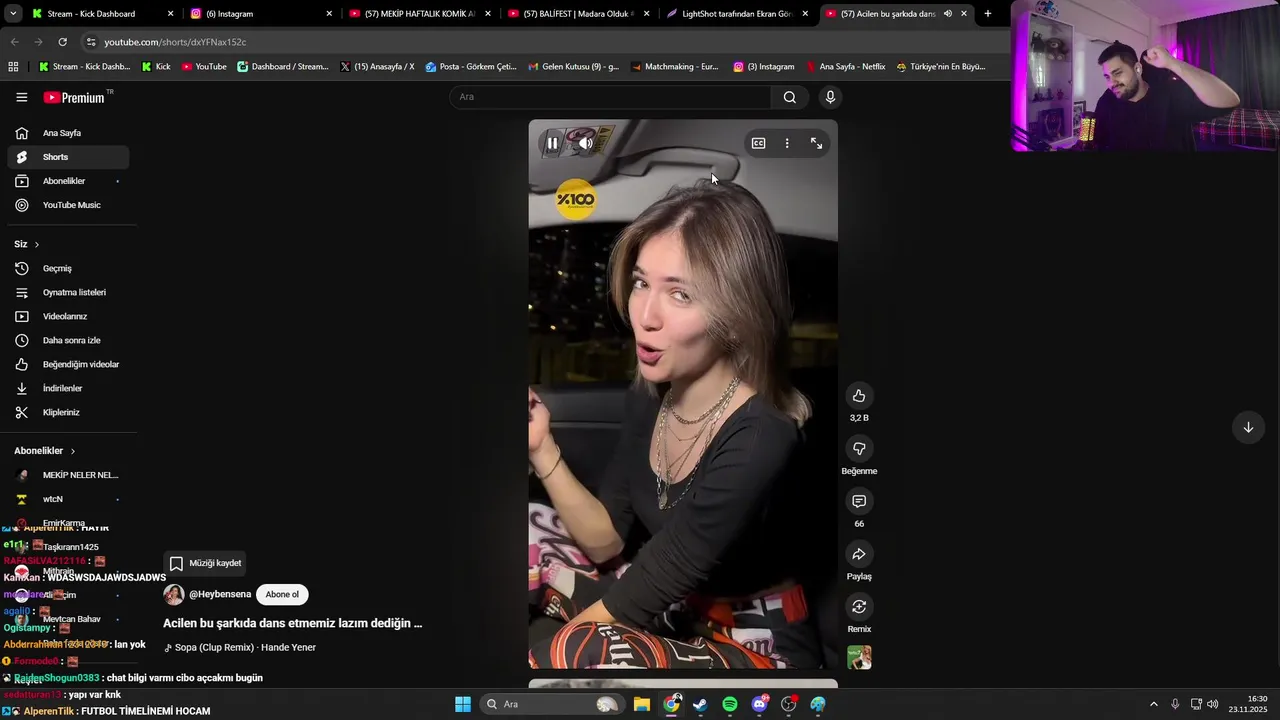Open Klipleriniz in the sidebar

pos(68,412)
